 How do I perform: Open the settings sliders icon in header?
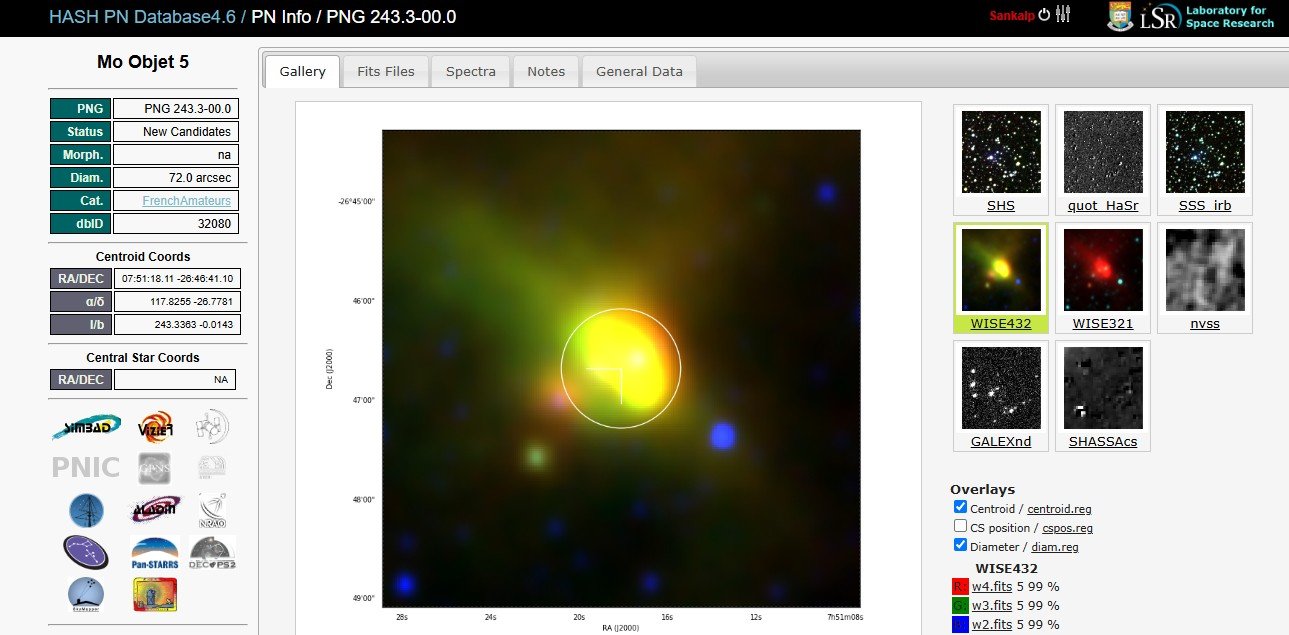1063,14
